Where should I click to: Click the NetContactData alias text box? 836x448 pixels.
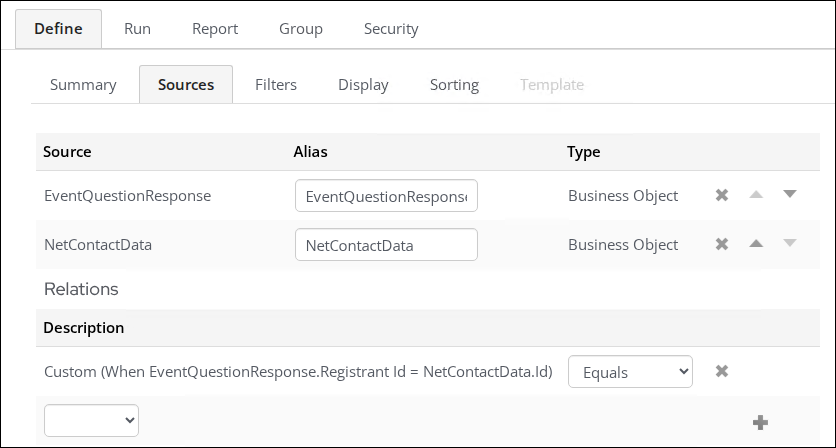[x=386, y=245]
